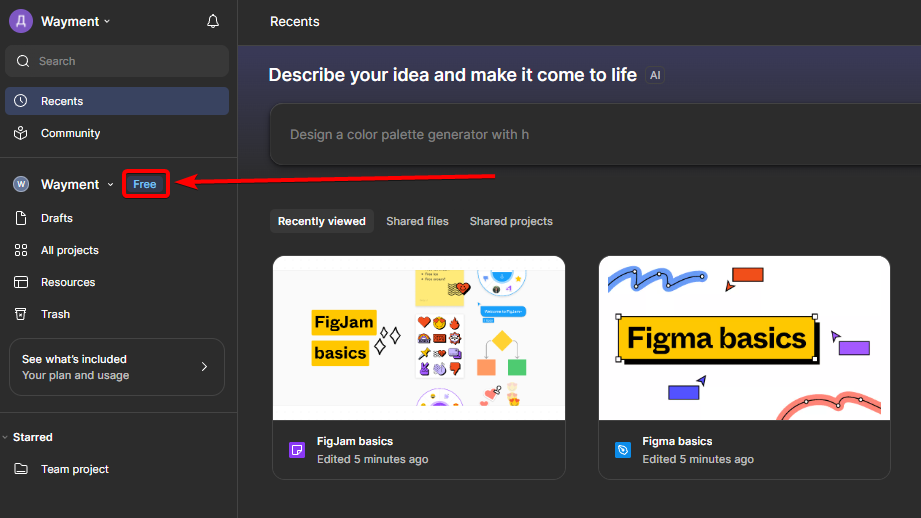Expand the Wayment team chevron
The width and height of the screenshot is (921, 518).
click(110, 184)
